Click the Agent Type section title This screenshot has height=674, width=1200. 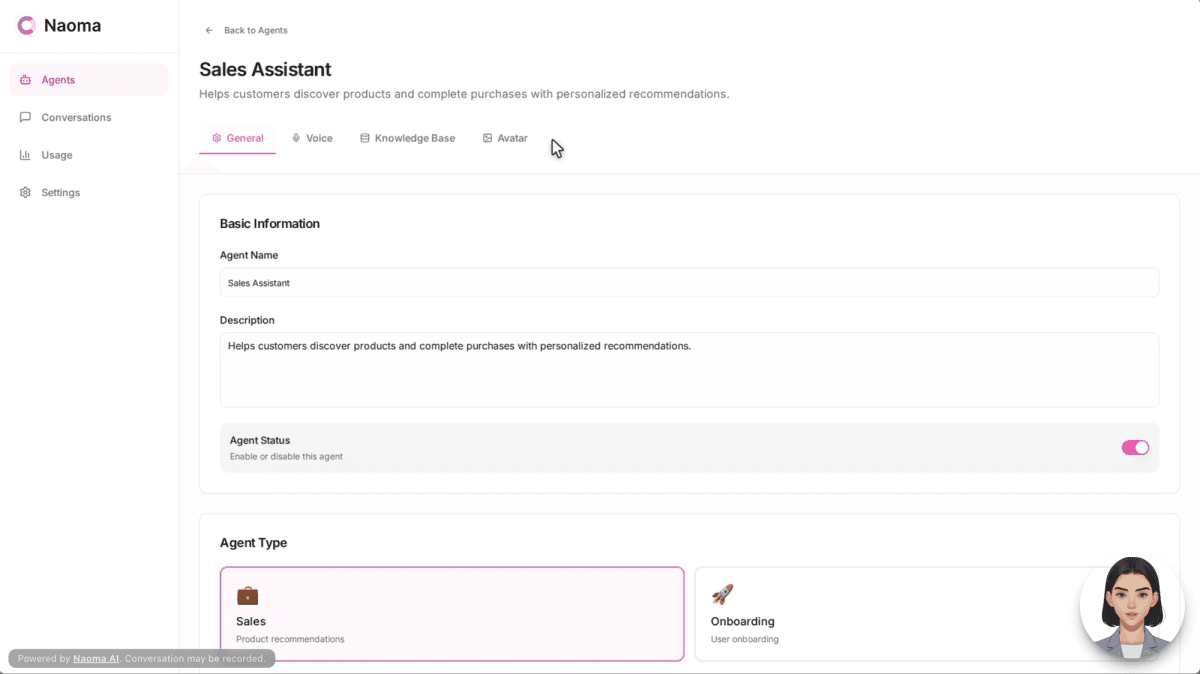click(253, 543)
